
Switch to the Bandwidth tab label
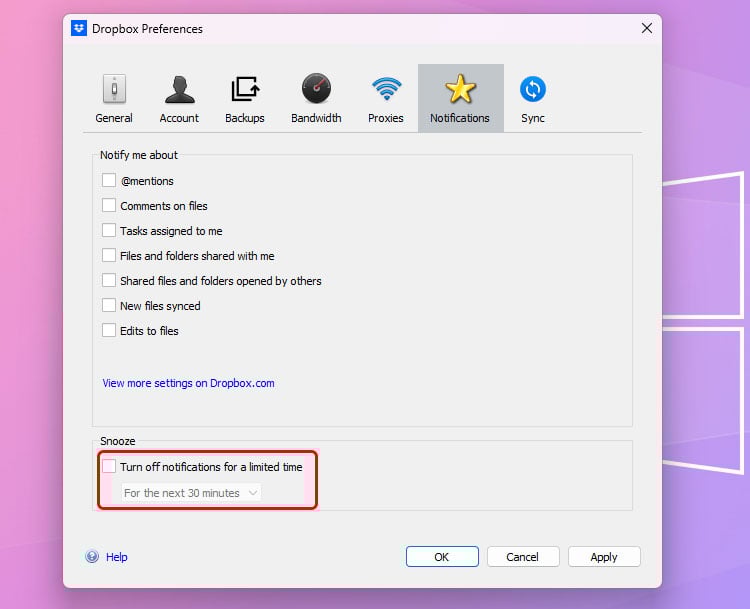tap(316, 118)
